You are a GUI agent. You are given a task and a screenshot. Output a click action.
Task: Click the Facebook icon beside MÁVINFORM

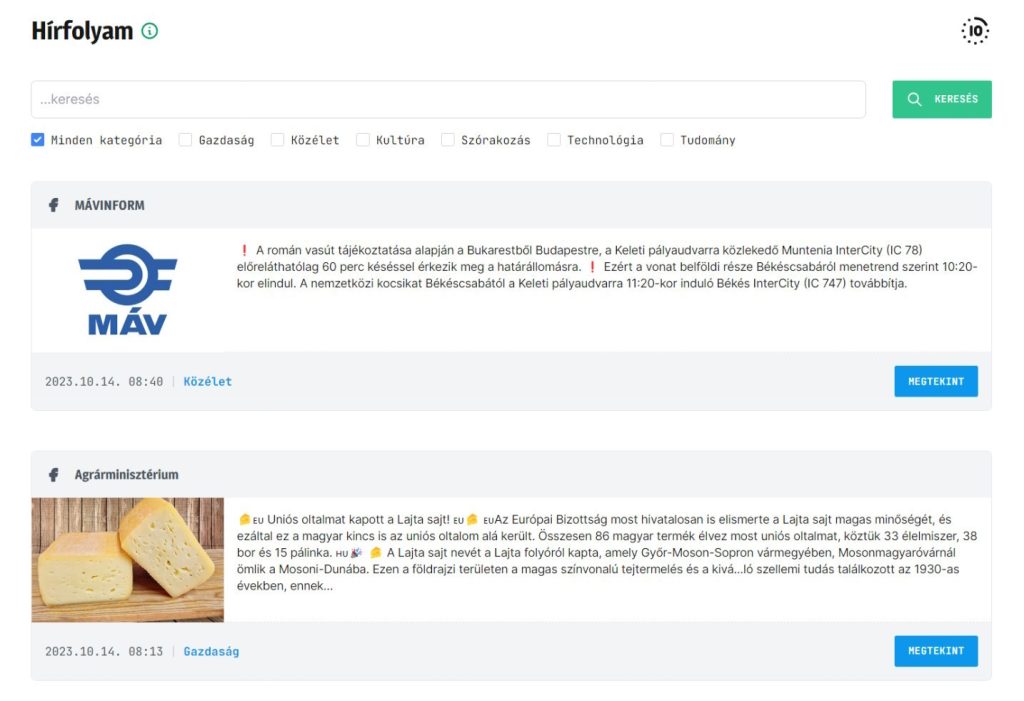[54, 205]
